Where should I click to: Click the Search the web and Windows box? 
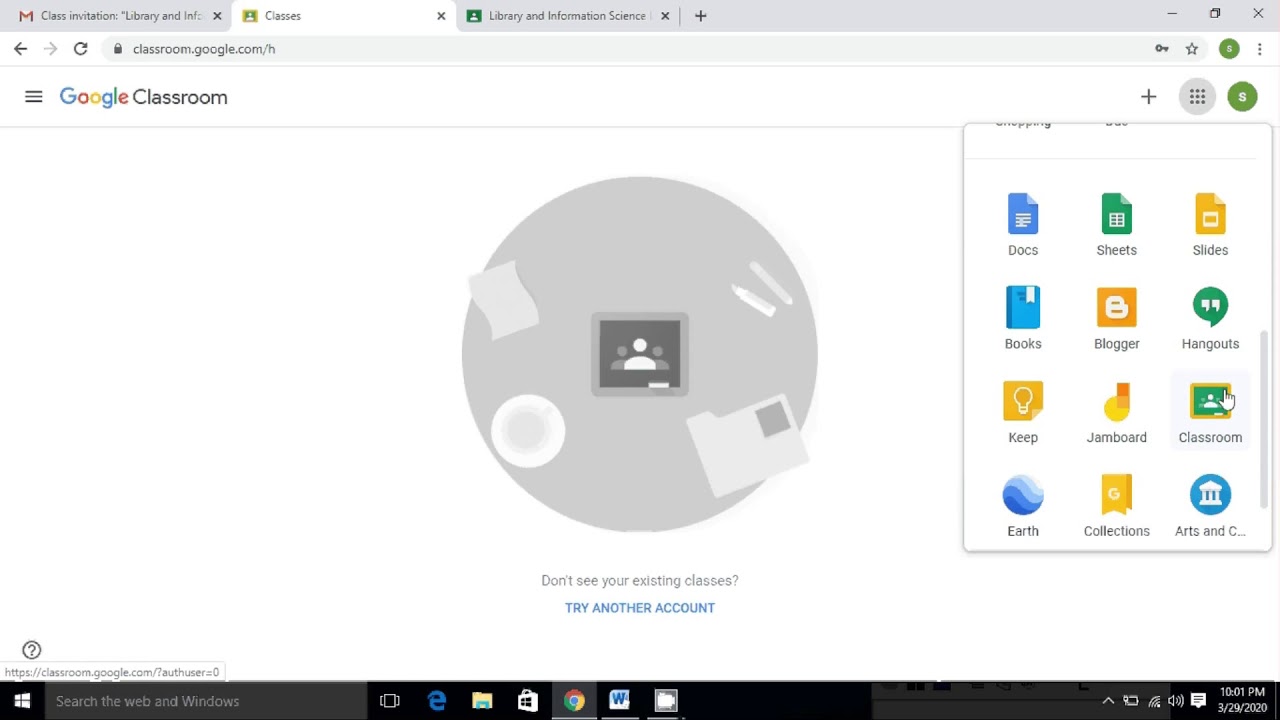[206, 701]
